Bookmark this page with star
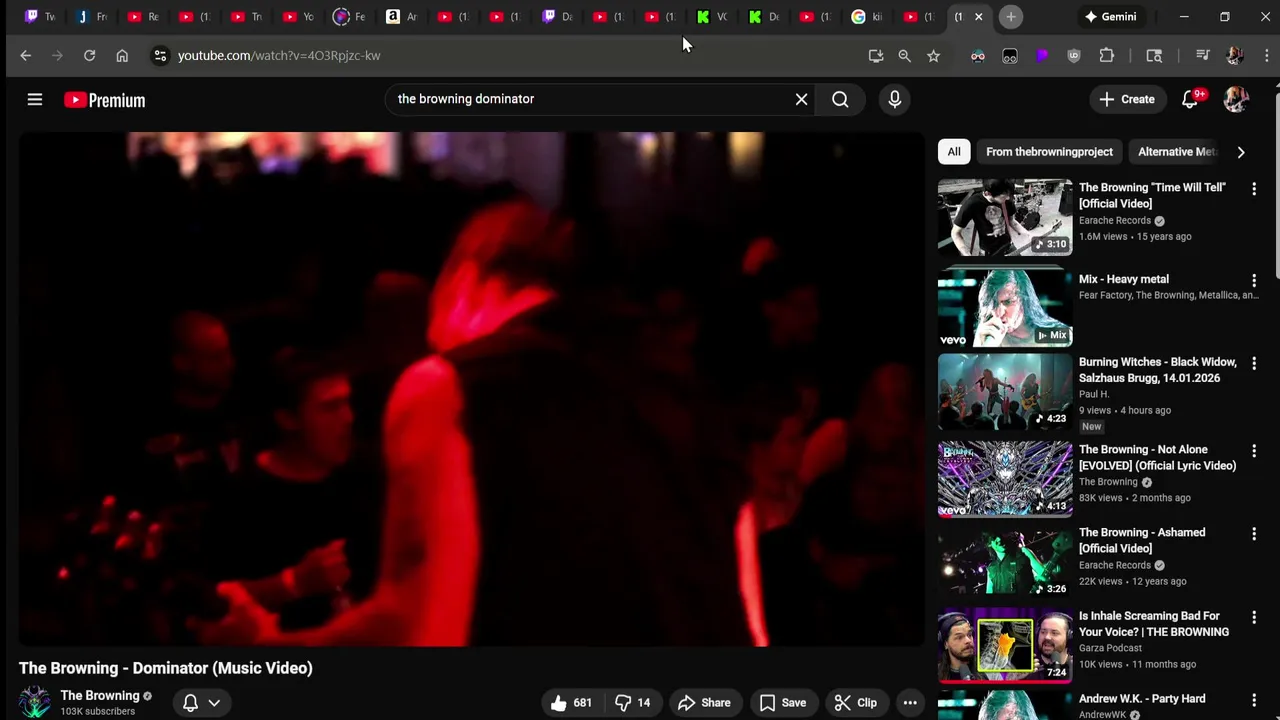This screenshot has height=720, width=1280. 933,56
